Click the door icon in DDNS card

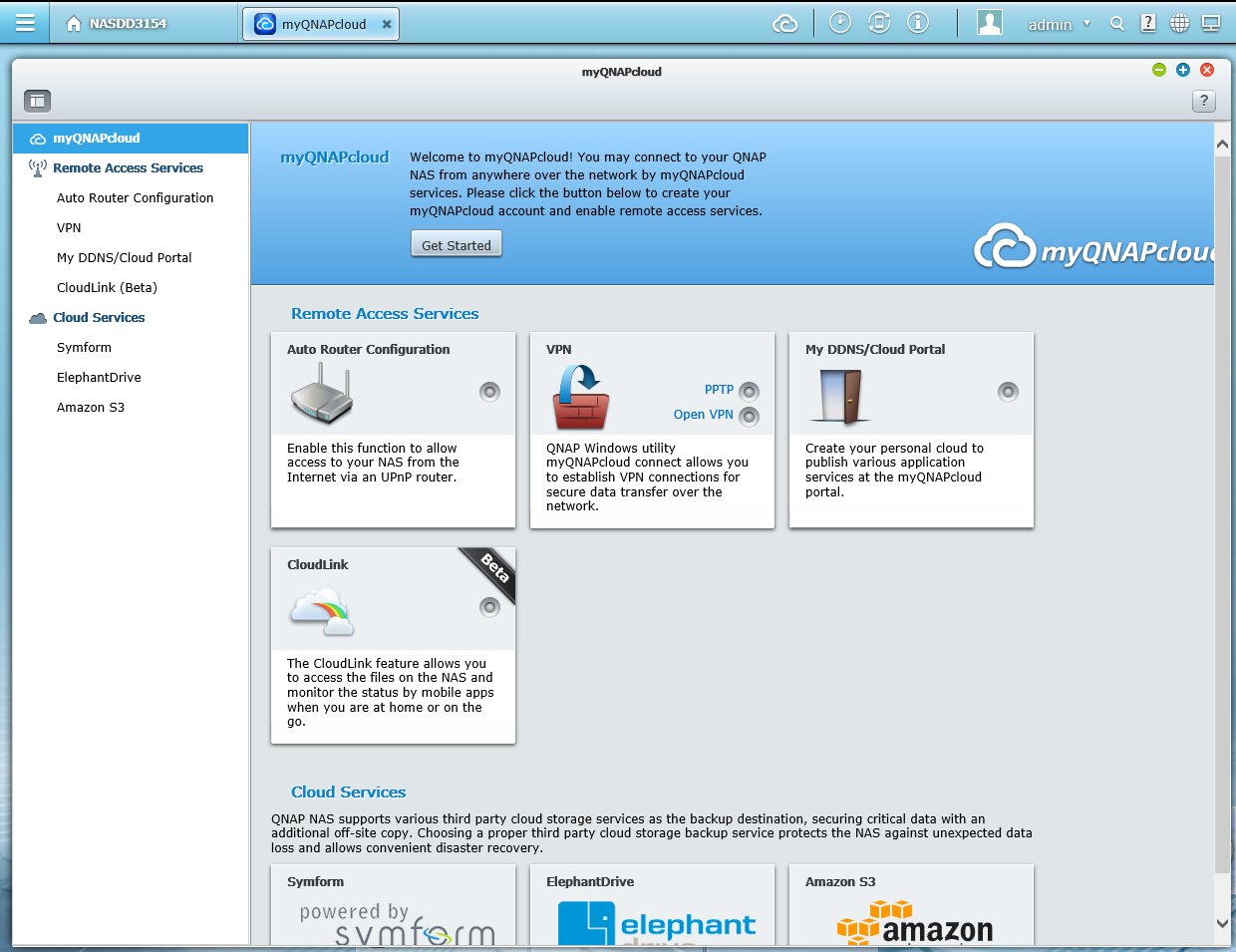(840, 397)
